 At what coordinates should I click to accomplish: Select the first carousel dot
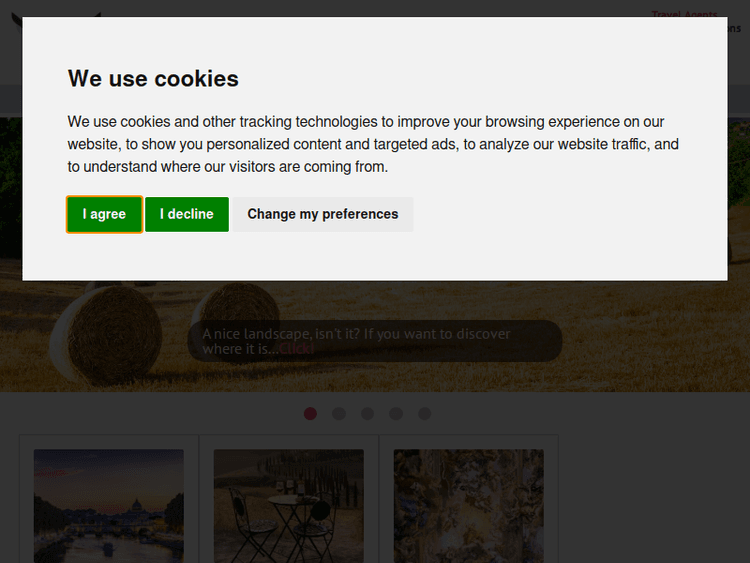310,414
